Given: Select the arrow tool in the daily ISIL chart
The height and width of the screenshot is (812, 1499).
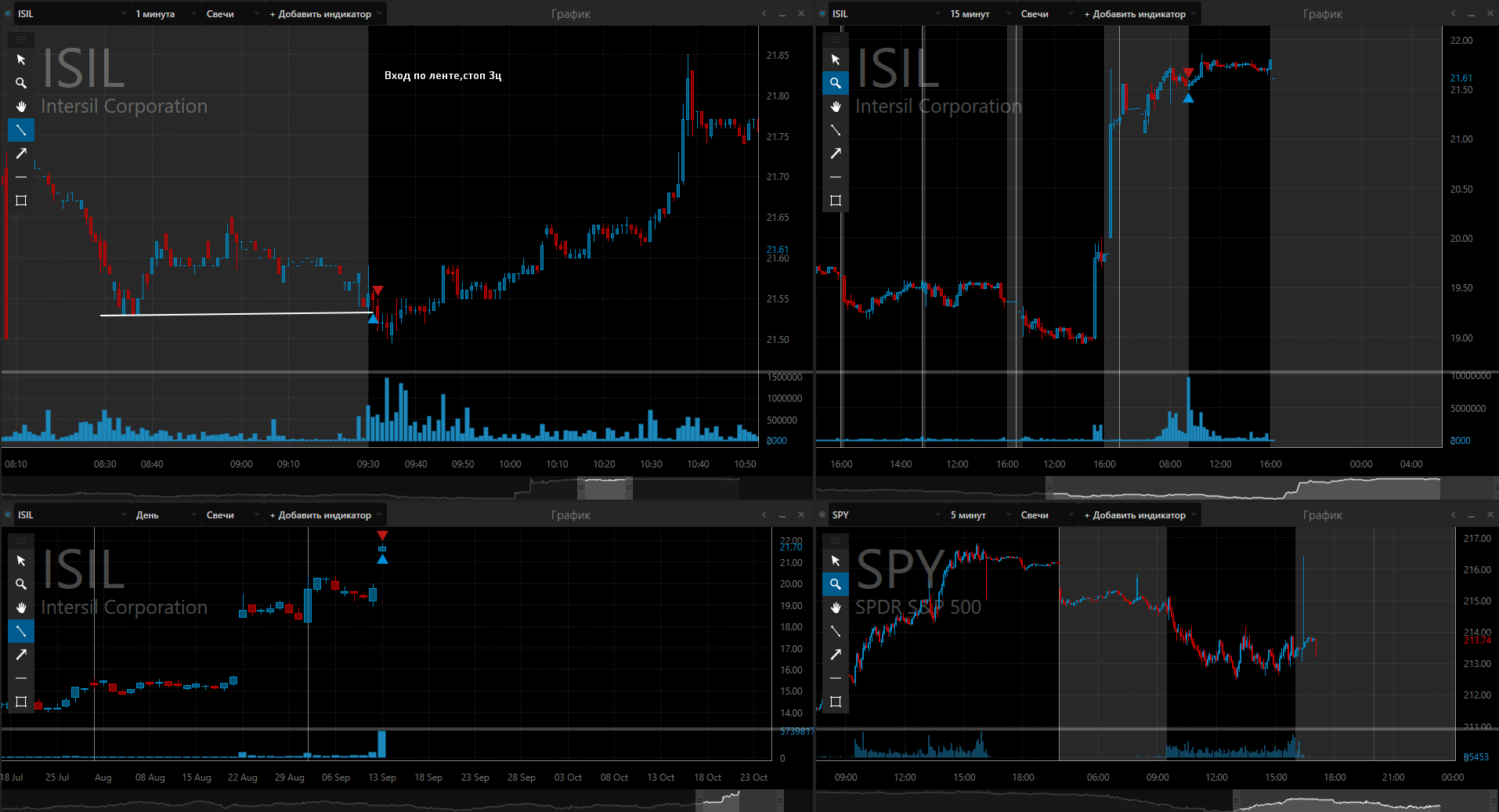Looking at the screenshot, I should point(21,655).
